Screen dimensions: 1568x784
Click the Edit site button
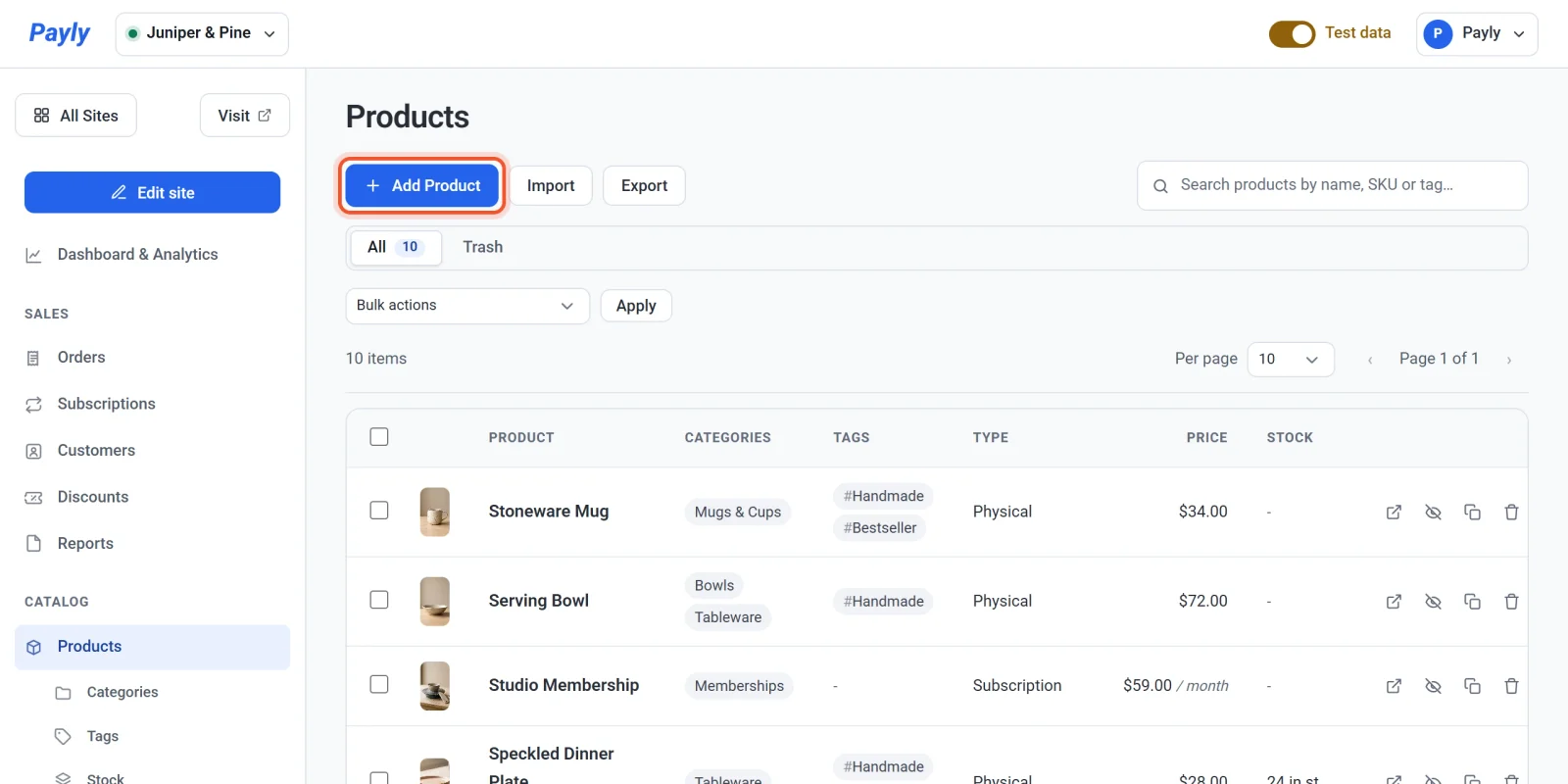(153, 192)
